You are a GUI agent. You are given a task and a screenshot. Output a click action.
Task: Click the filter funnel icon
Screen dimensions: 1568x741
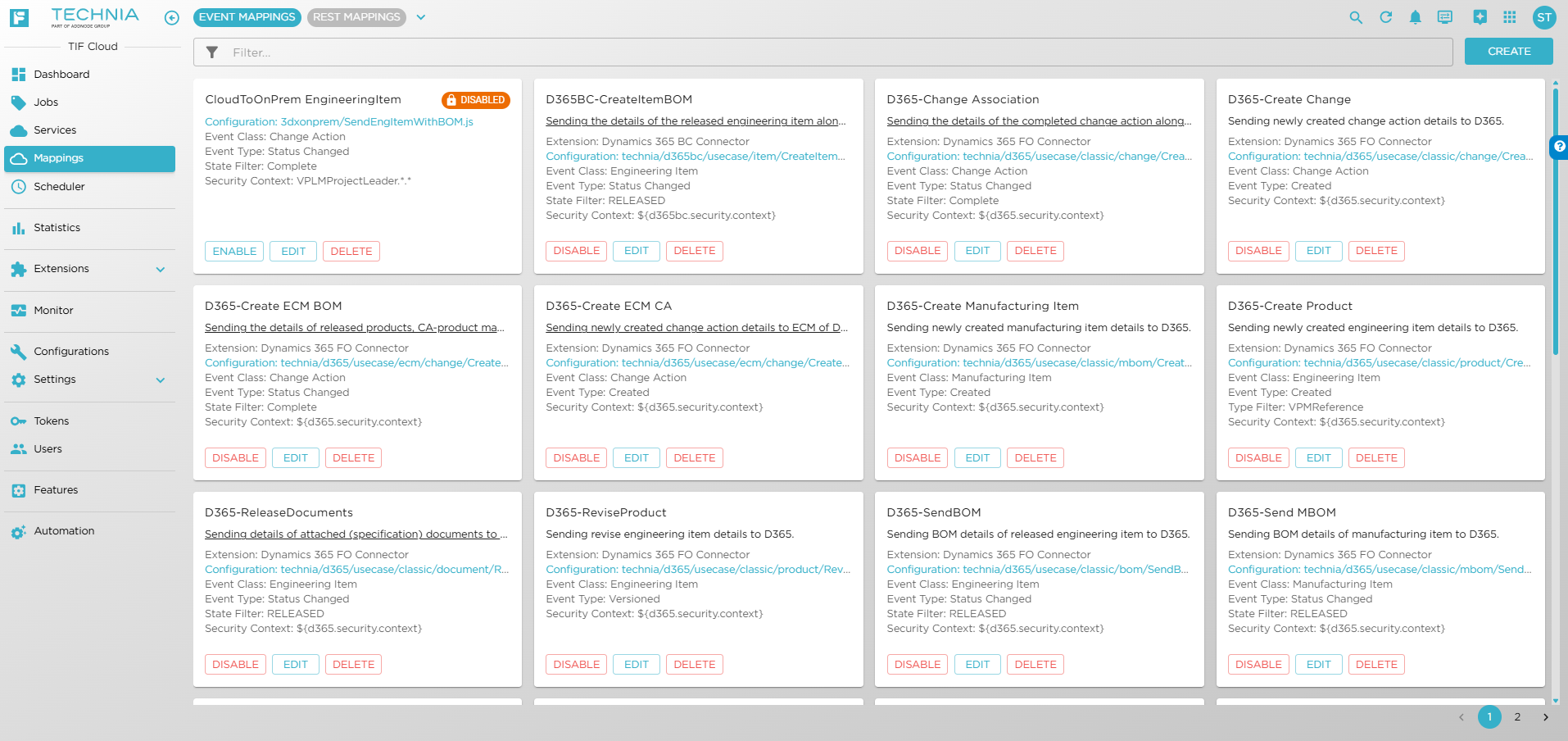click(x=212, y=52)
